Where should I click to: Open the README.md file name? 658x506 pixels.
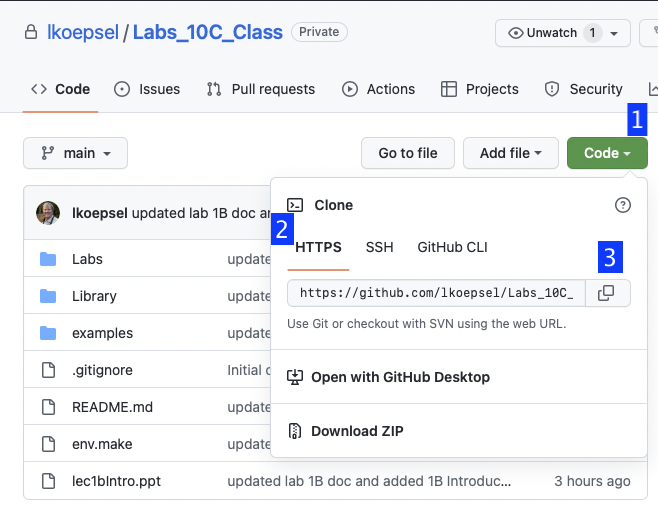coord(112,407)
